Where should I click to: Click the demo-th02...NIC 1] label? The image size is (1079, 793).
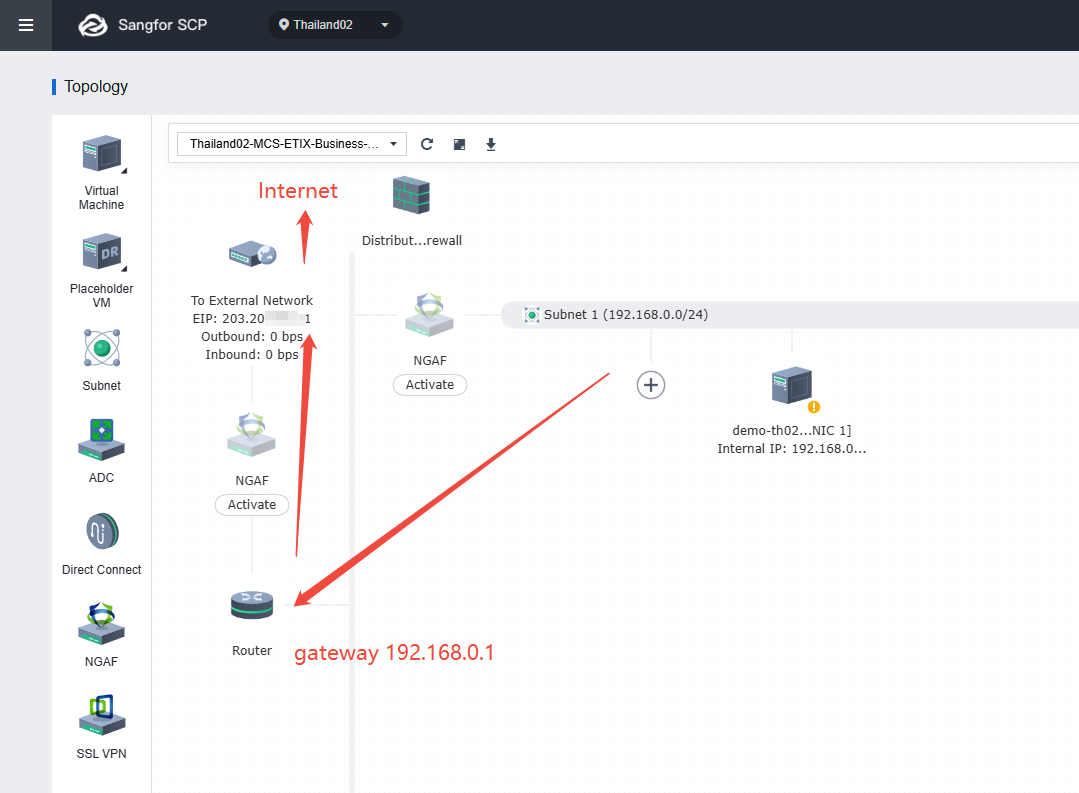(x=792, y=431)
